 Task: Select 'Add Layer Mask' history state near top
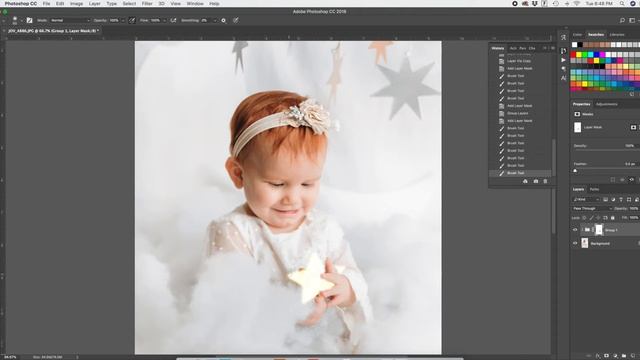pos(519,69)
